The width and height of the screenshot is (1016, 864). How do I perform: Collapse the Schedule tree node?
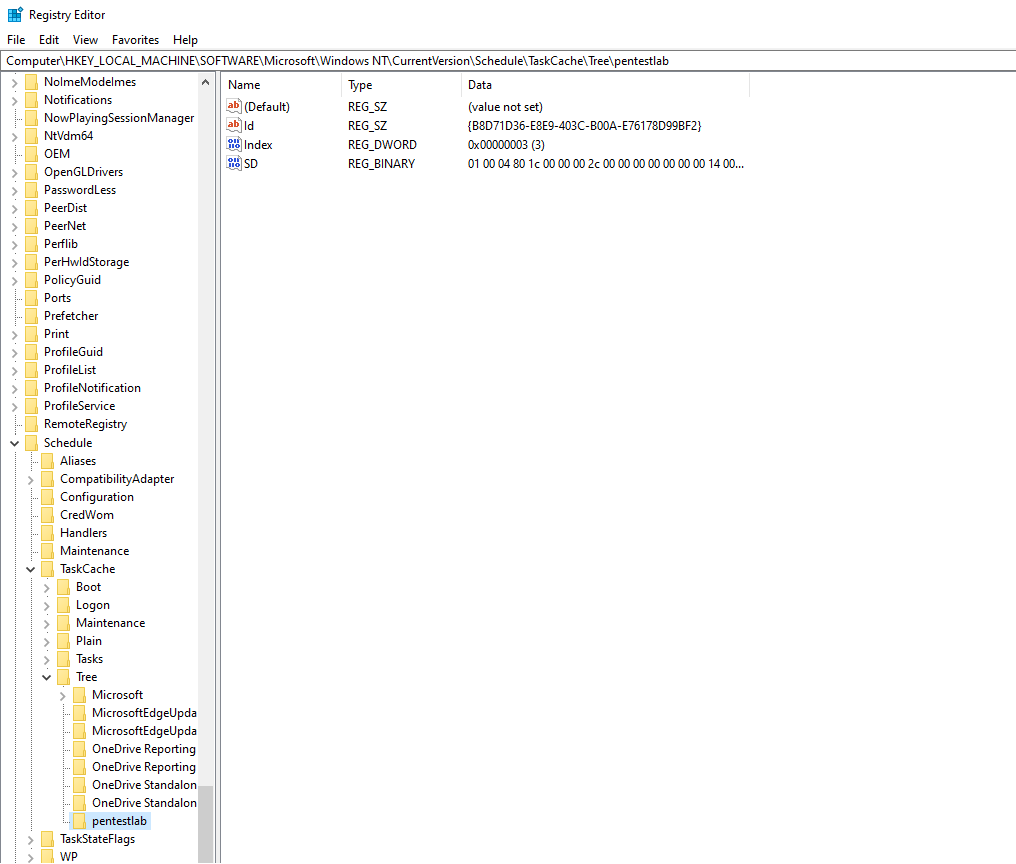click(15, 443)
